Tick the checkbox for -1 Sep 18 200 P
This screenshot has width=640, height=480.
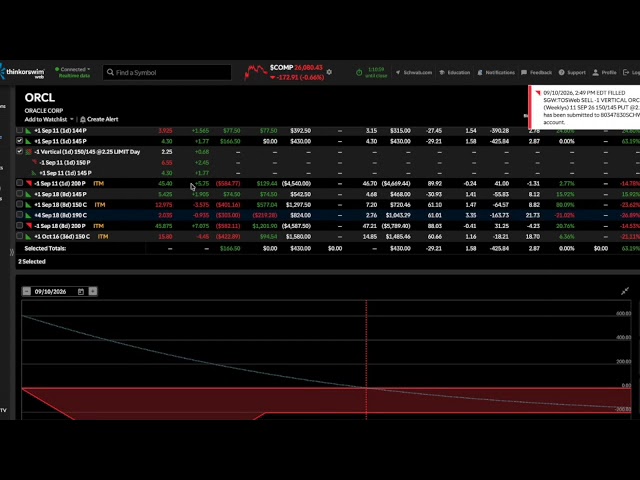click(x=19, y=225)
